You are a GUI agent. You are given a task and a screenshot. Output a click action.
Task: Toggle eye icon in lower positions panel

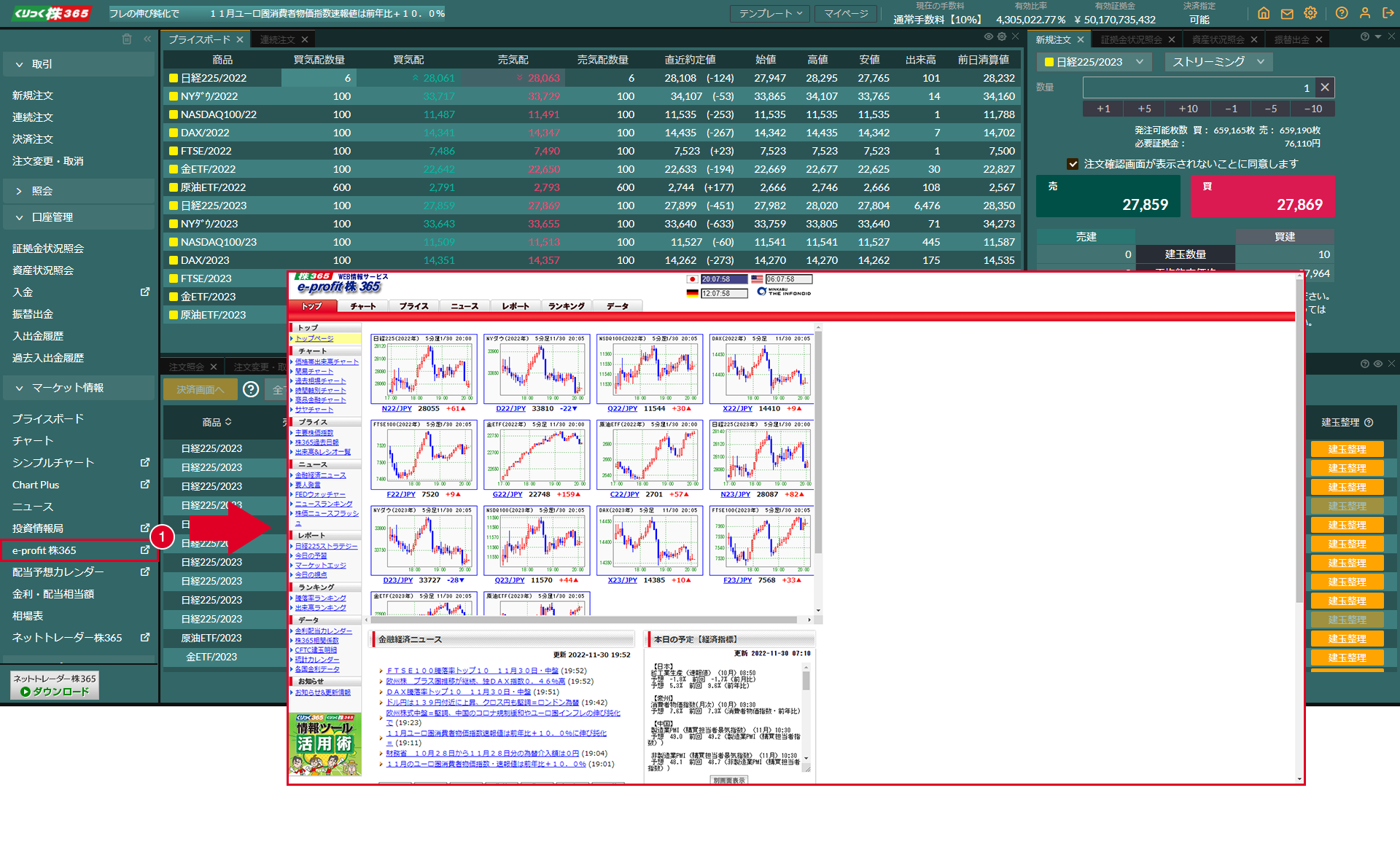(x=1378, y=364)
